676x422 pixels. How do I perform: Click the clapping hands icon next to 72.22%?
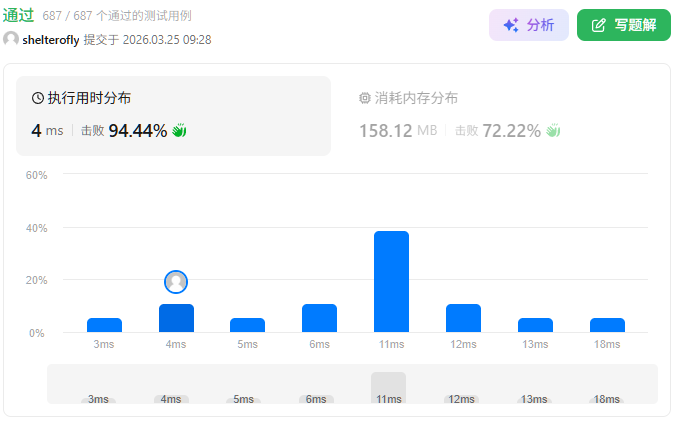(x=553, y=130)
